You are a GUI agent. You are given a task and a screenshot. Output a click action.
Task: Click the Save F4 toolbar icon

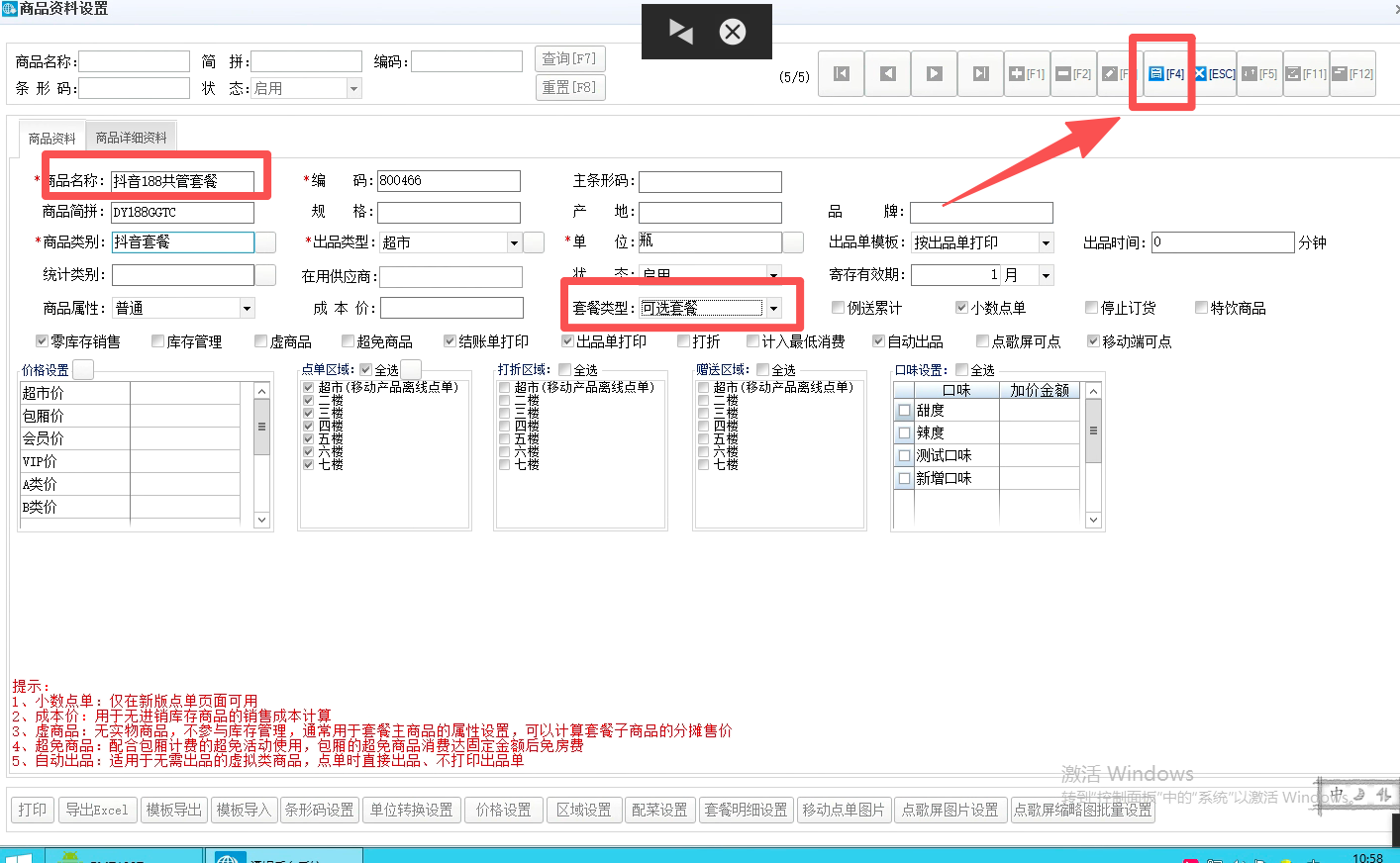point(1165,74)
